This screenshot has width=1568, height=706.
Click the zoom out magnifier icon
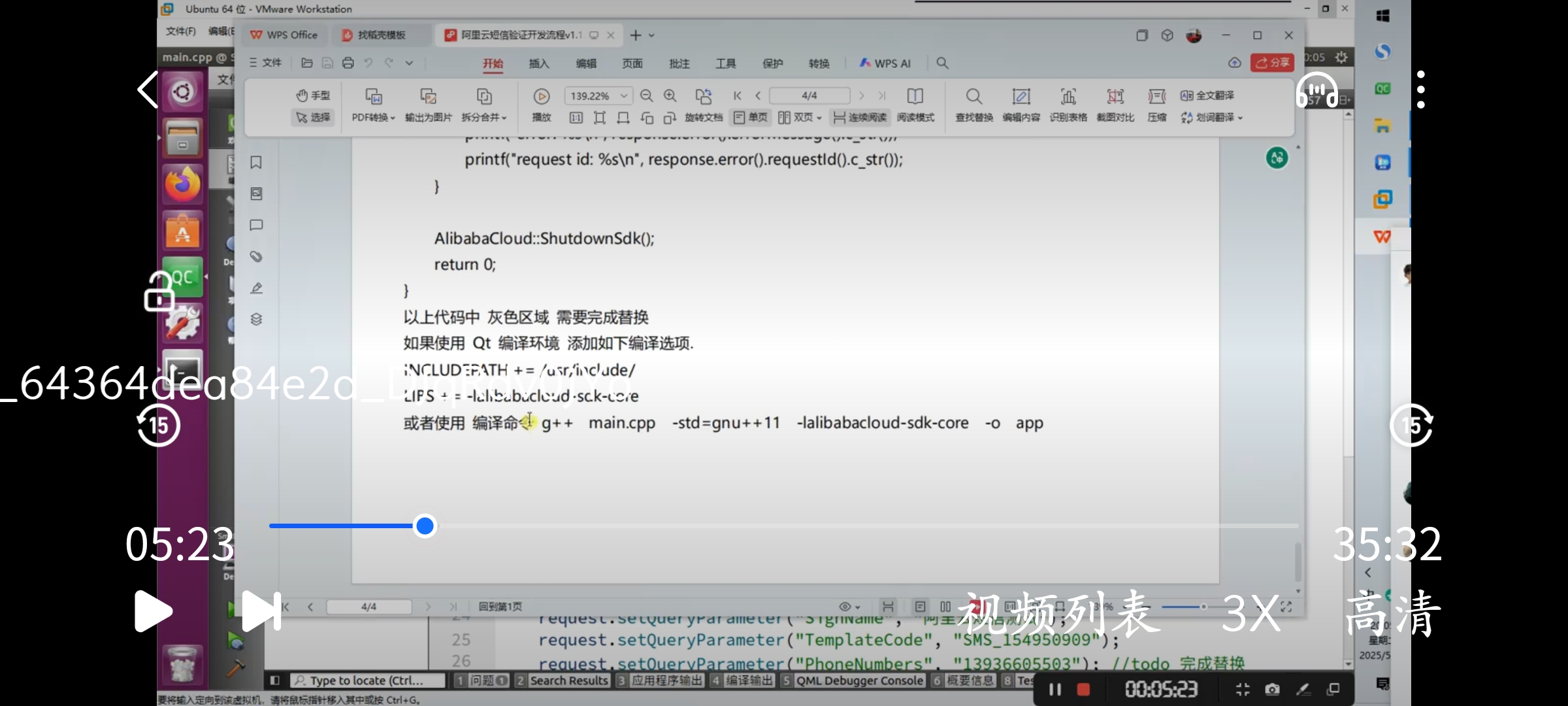tap(646, 96)
